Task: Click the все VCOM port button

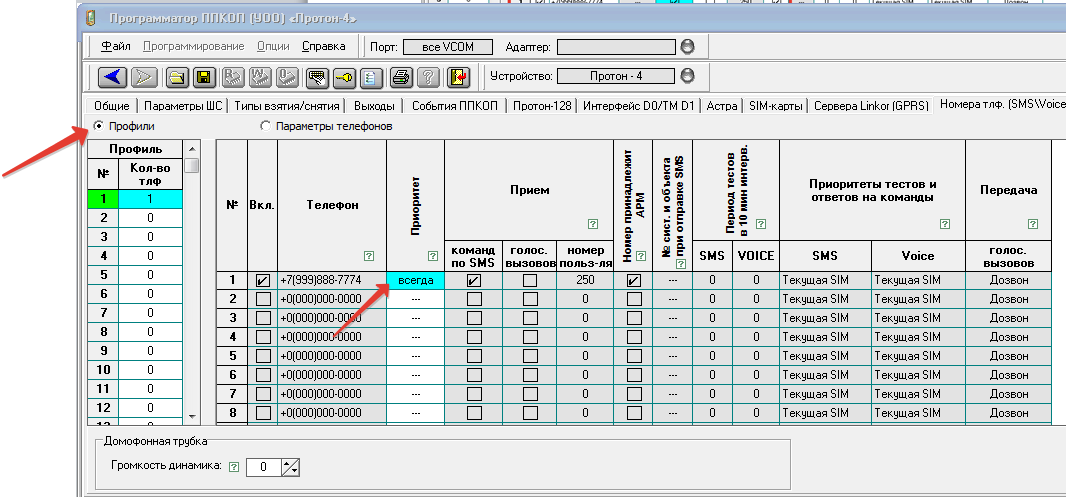Action: coord(448,47)
